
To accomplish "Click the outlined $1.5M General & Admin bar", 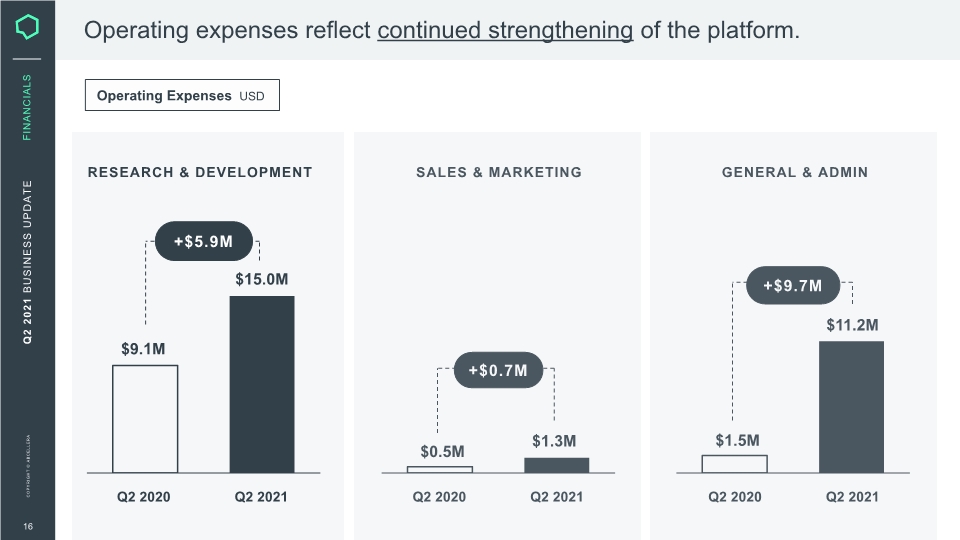I will tap(735, 463).
